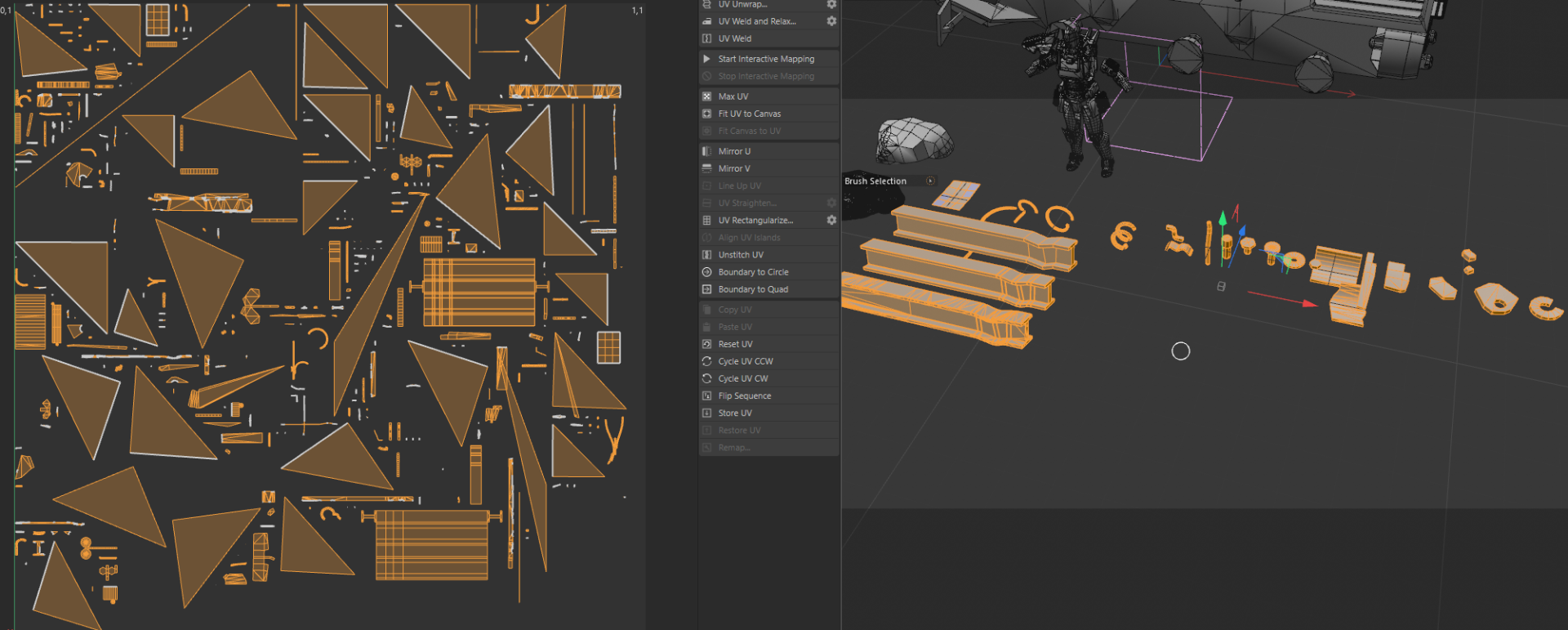Viewport: 1568px width, 630px height.
Task: Select the Fit UV to Canvas icon
Action: (x=707, y=114)
